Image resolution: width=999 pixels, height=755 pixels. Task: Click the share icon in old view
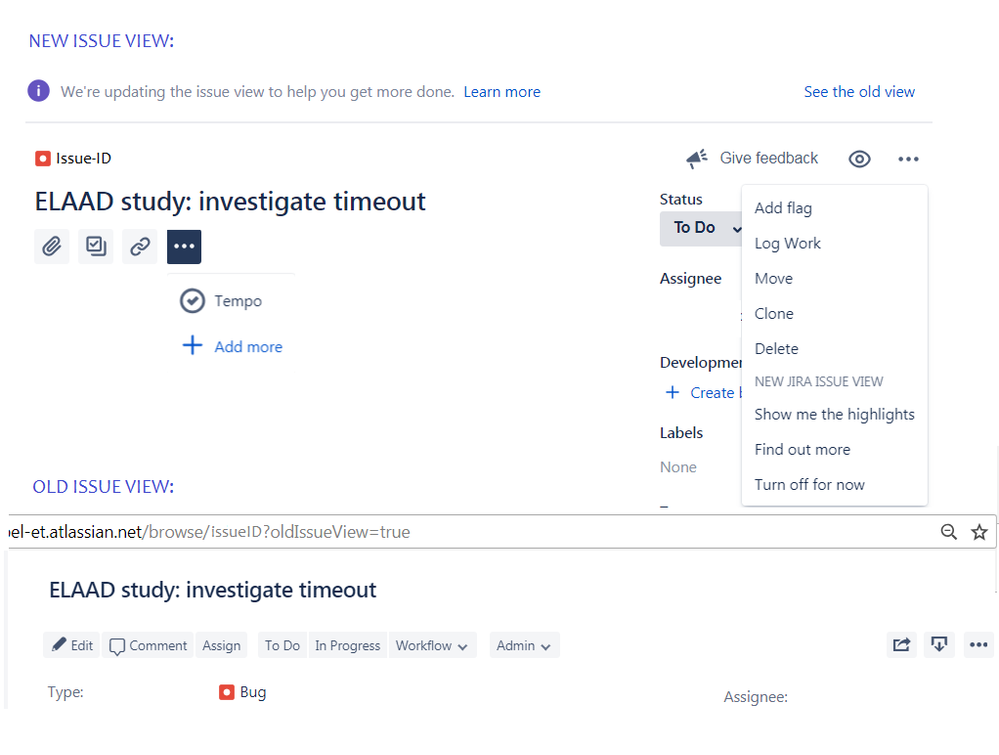(902, 645)
